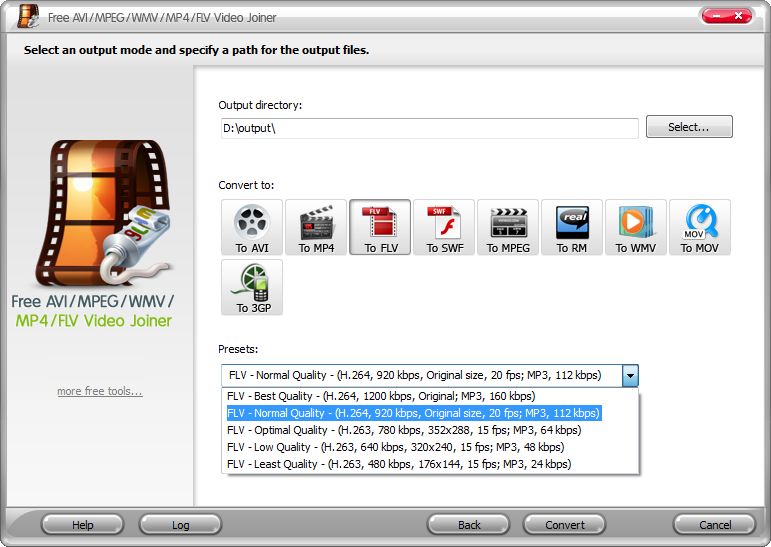Pick the To WMV format icon
The image size is (771, 547).
pos(636,227)
